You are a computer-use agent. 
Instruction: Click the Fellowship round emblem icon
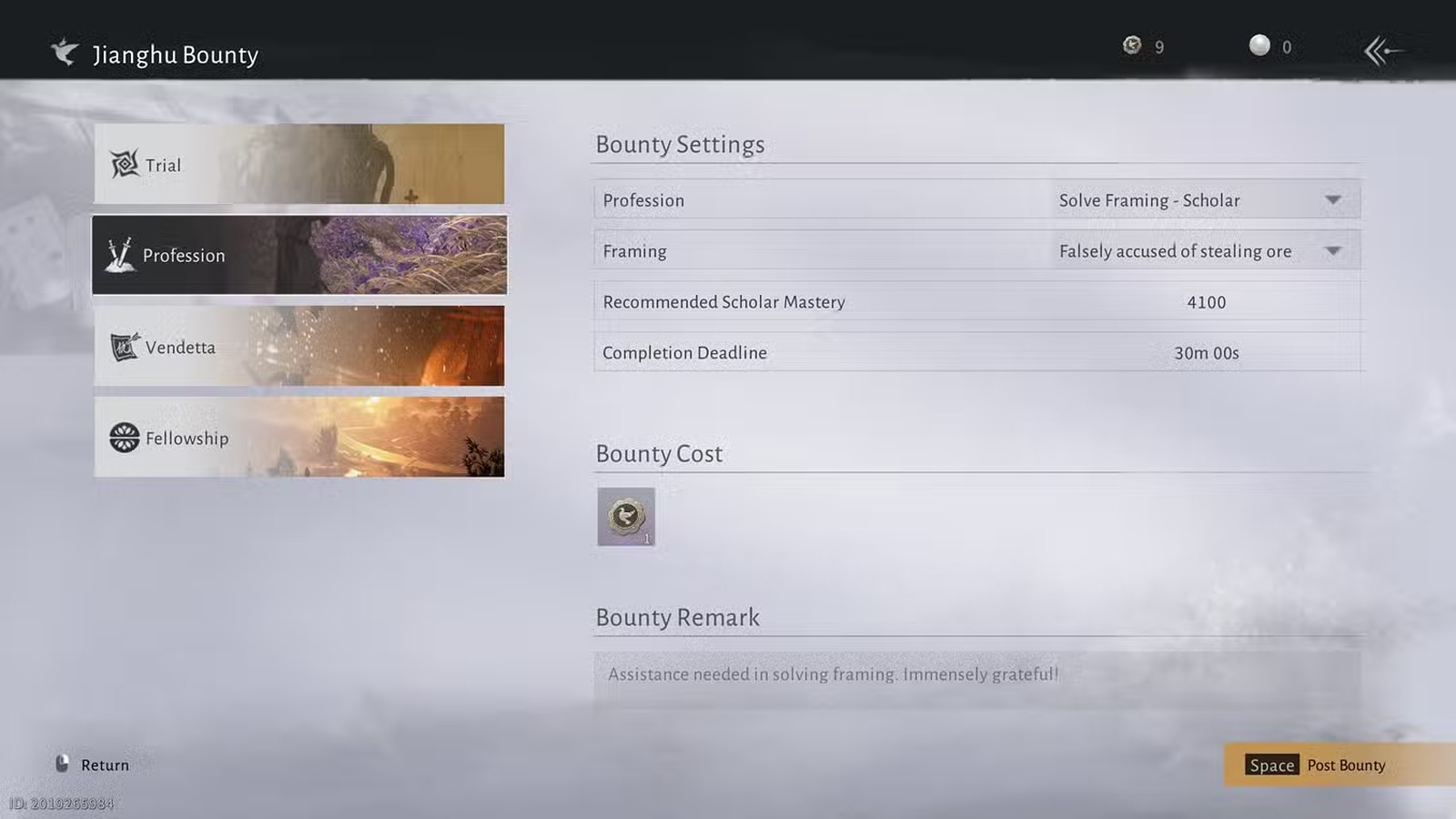pos(125,438)
